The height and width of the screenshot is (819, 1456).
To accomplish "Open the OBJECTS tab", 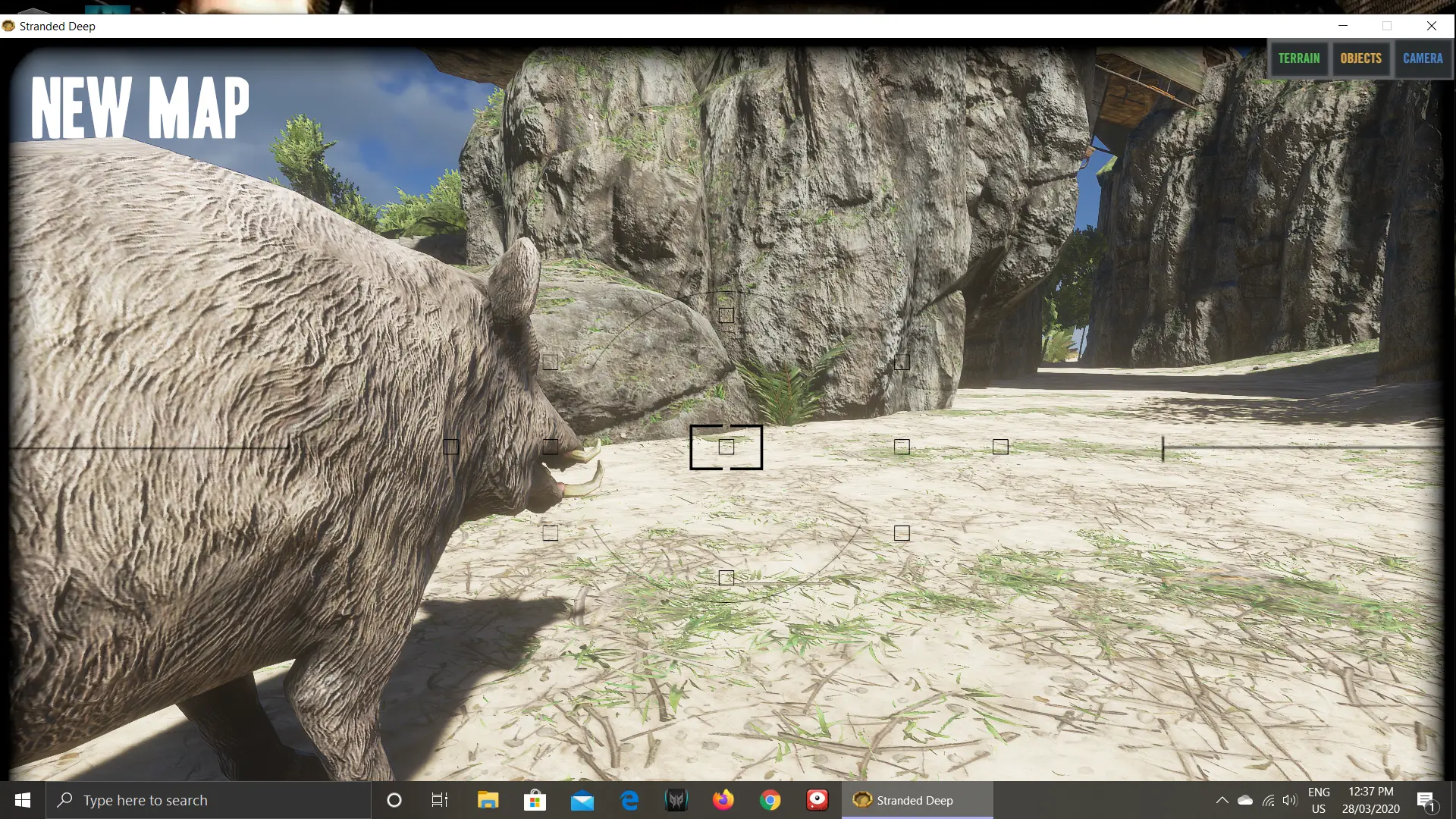I will click(x=1360, y=58).
